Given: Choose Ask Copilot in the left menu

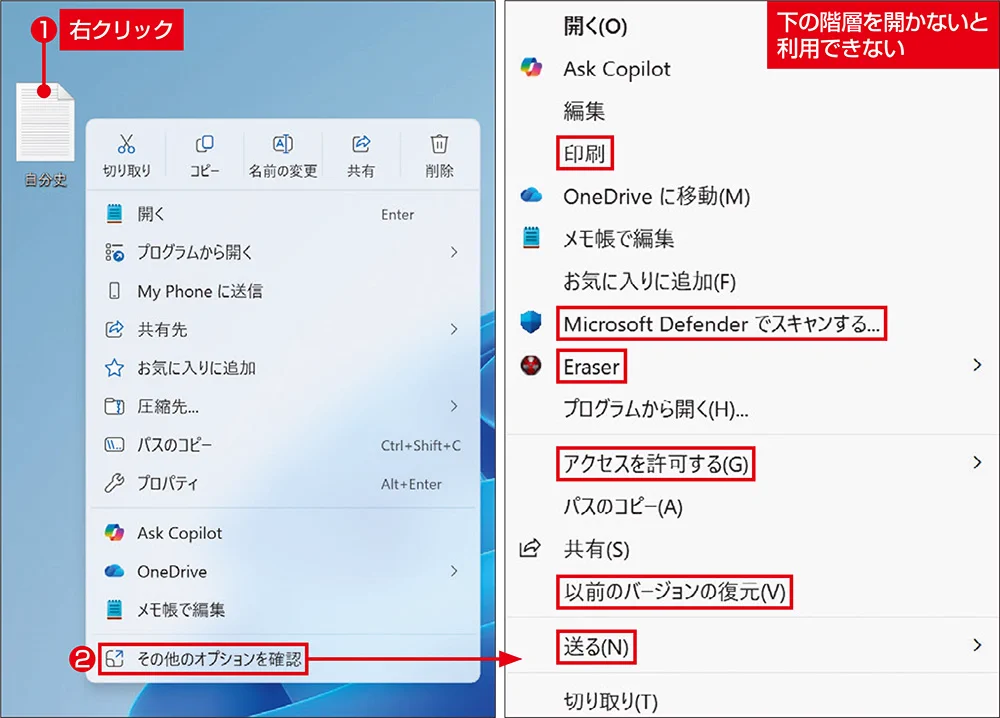Looking at the screenshot, I should tap(283, 532).
